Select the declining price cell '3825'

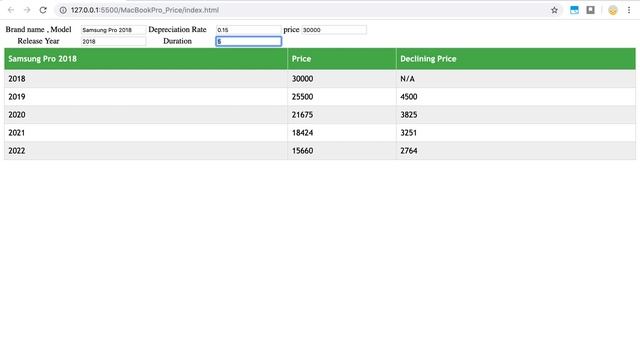[x=516, y=115]
